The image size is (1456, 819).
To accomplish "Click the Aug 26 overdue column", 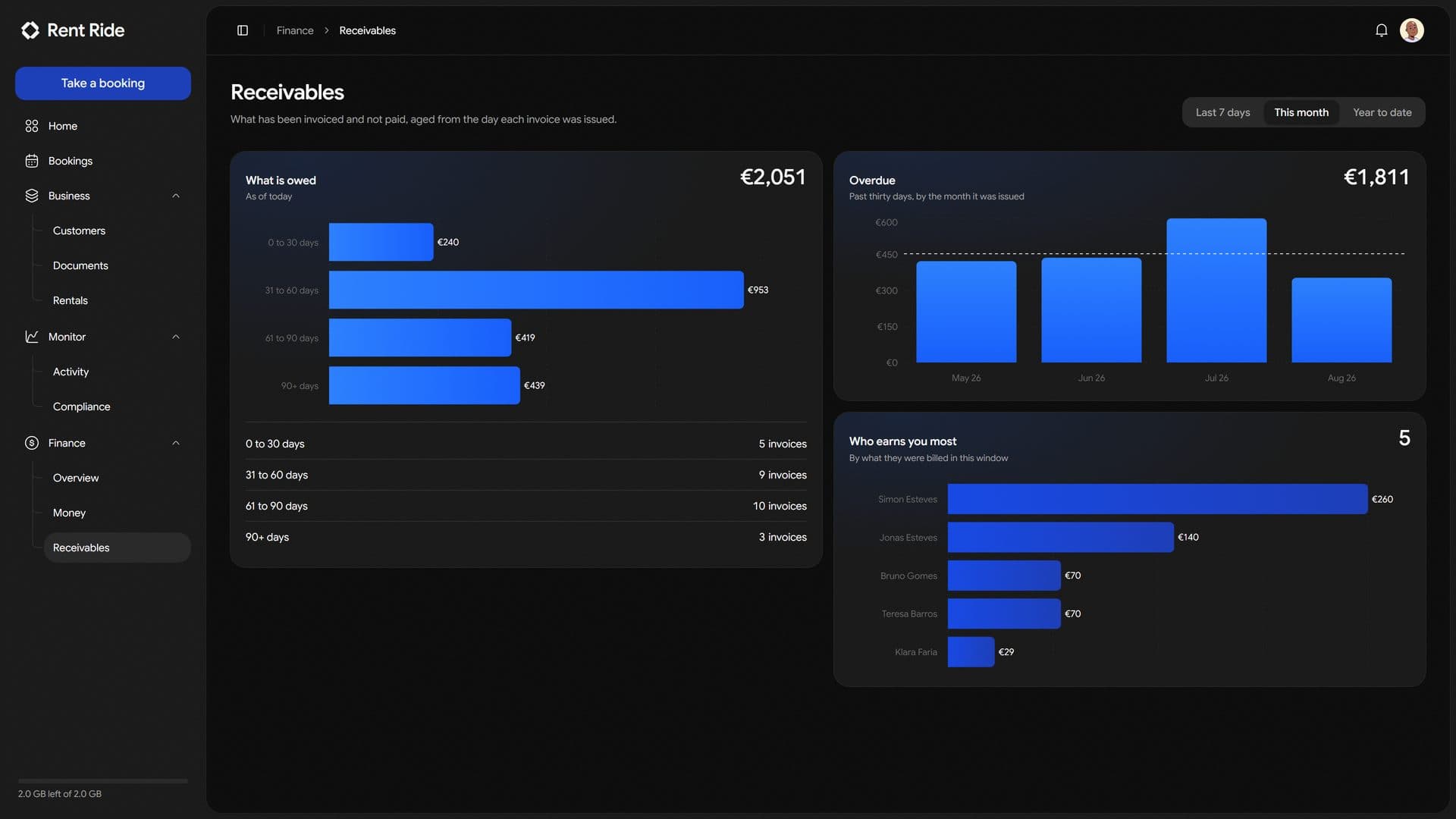I will (x=1341, y=320).
